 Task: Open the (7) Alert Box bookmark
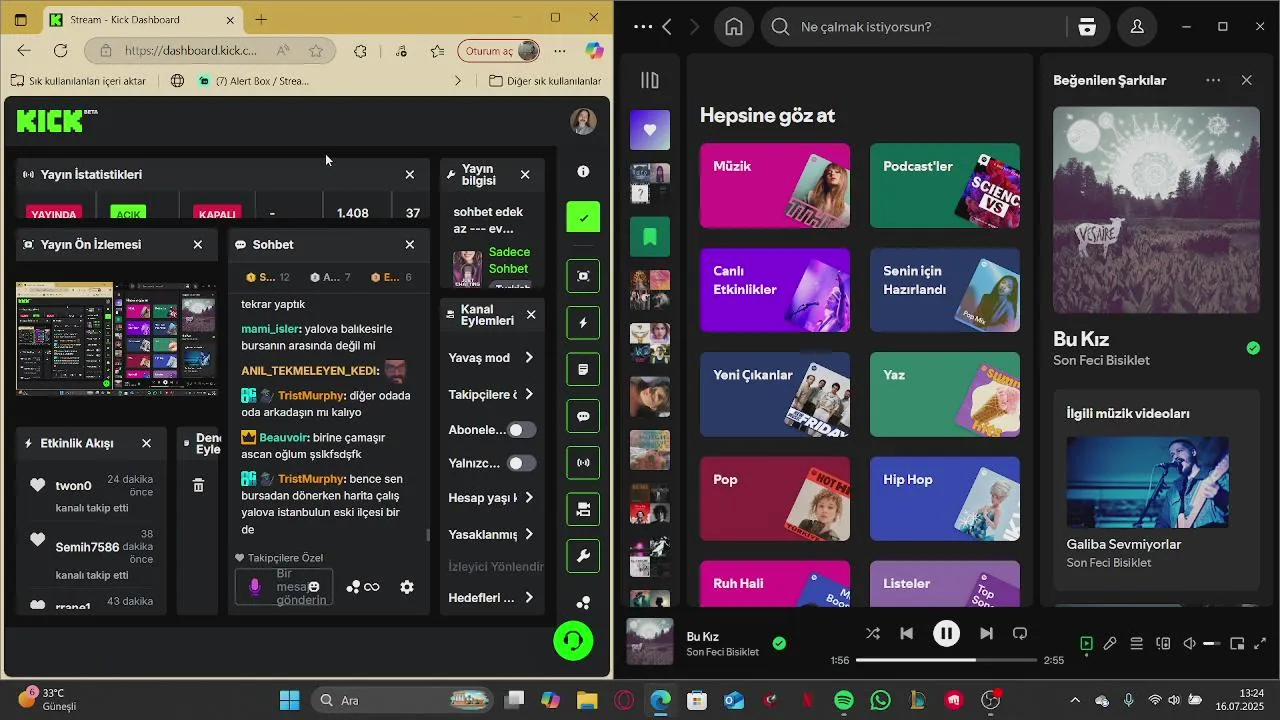pos(253,80)
